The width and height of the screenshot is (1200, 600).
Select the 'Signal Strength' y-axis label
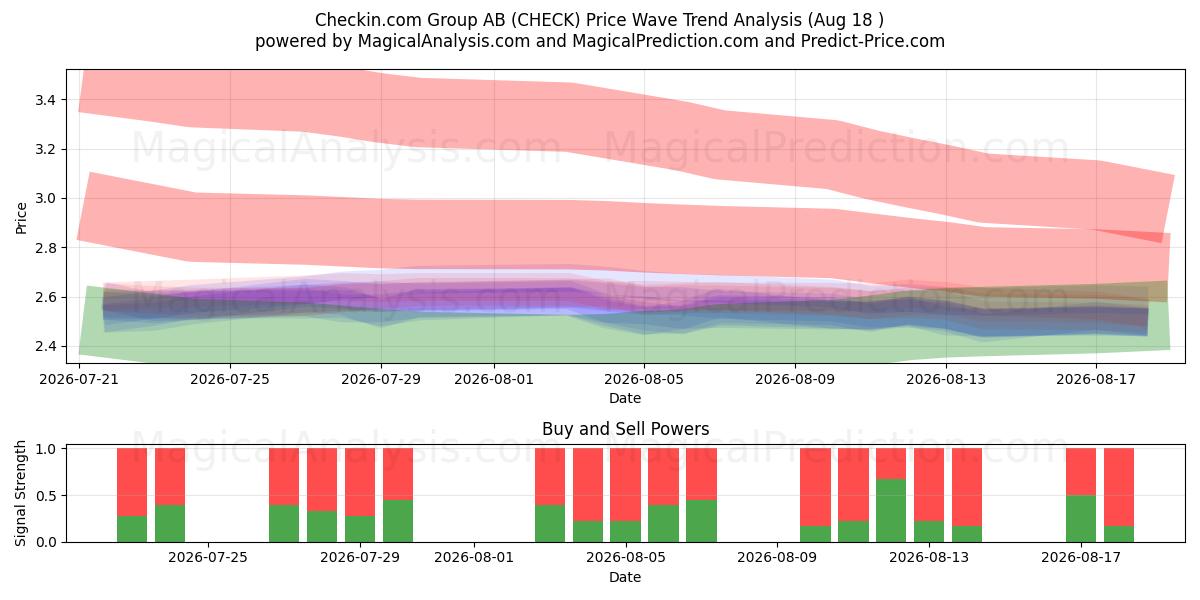point(22,495)
